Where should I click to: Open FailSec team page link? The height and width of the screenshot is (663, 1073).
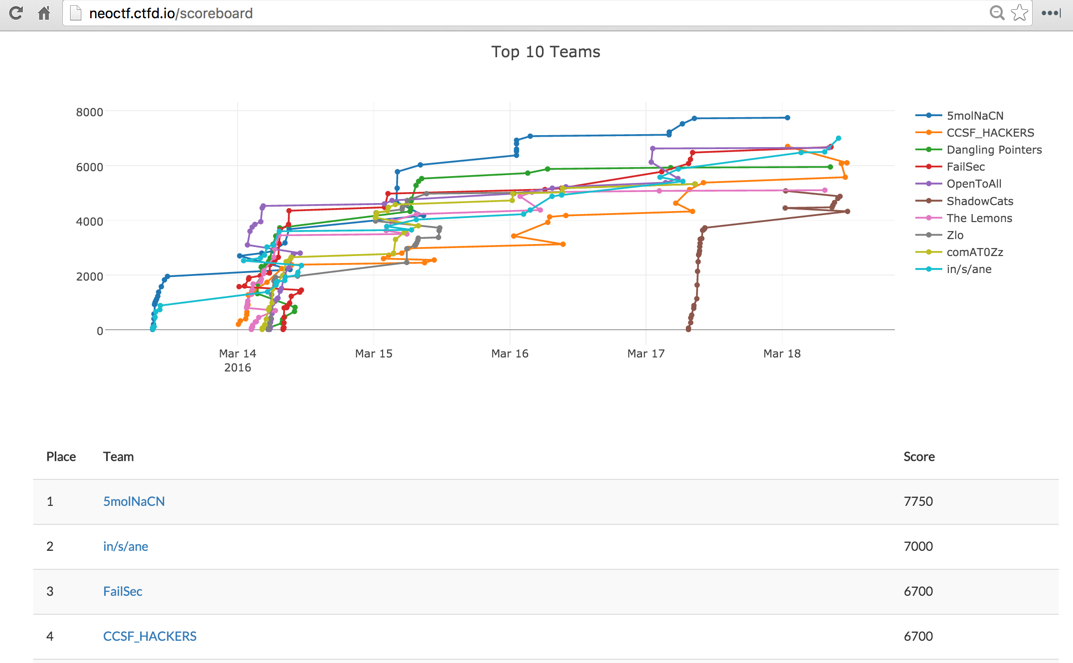pos(122,591)
